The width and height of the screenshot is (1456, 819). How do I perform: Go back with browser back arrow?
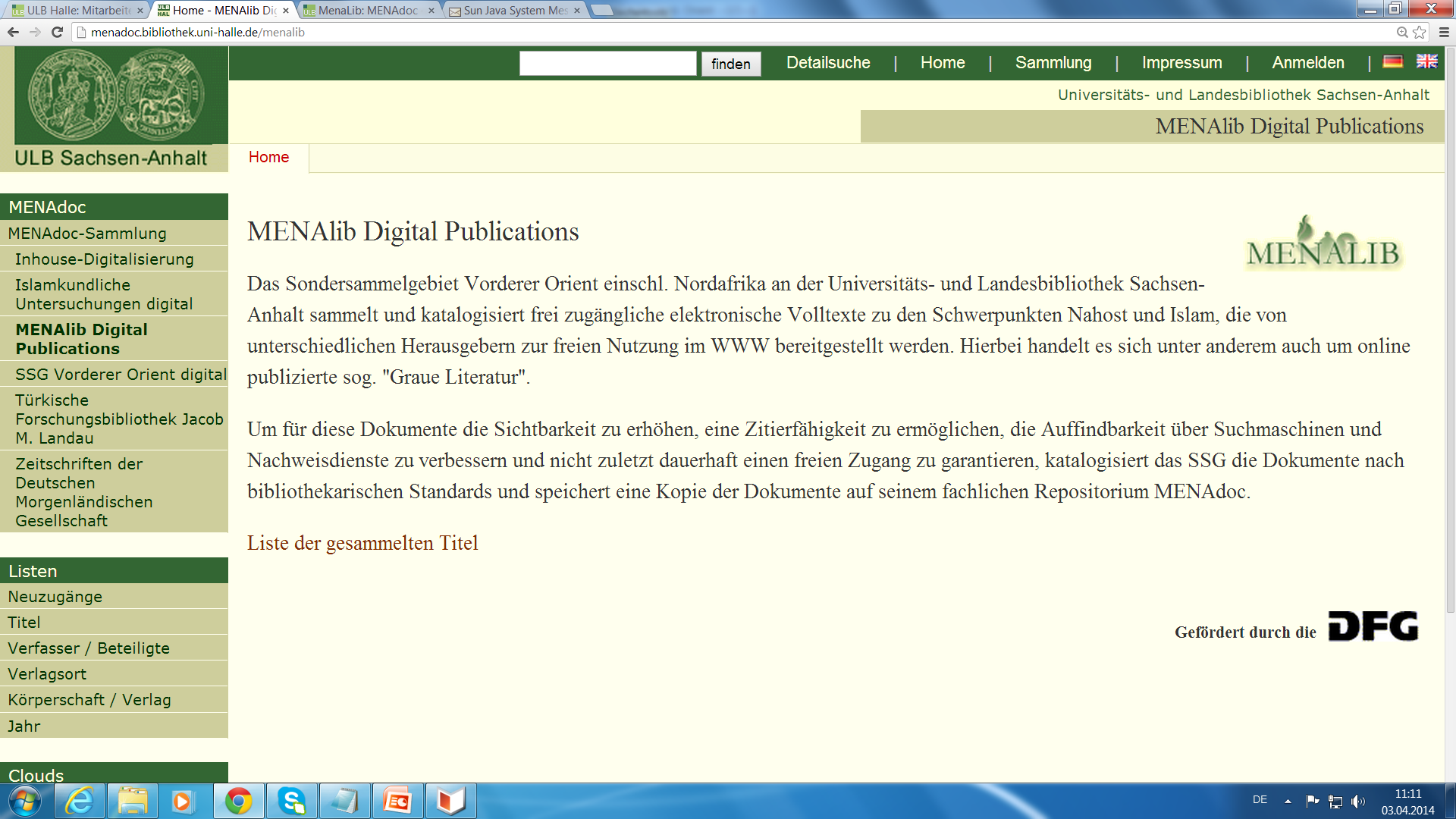point(13,32)
